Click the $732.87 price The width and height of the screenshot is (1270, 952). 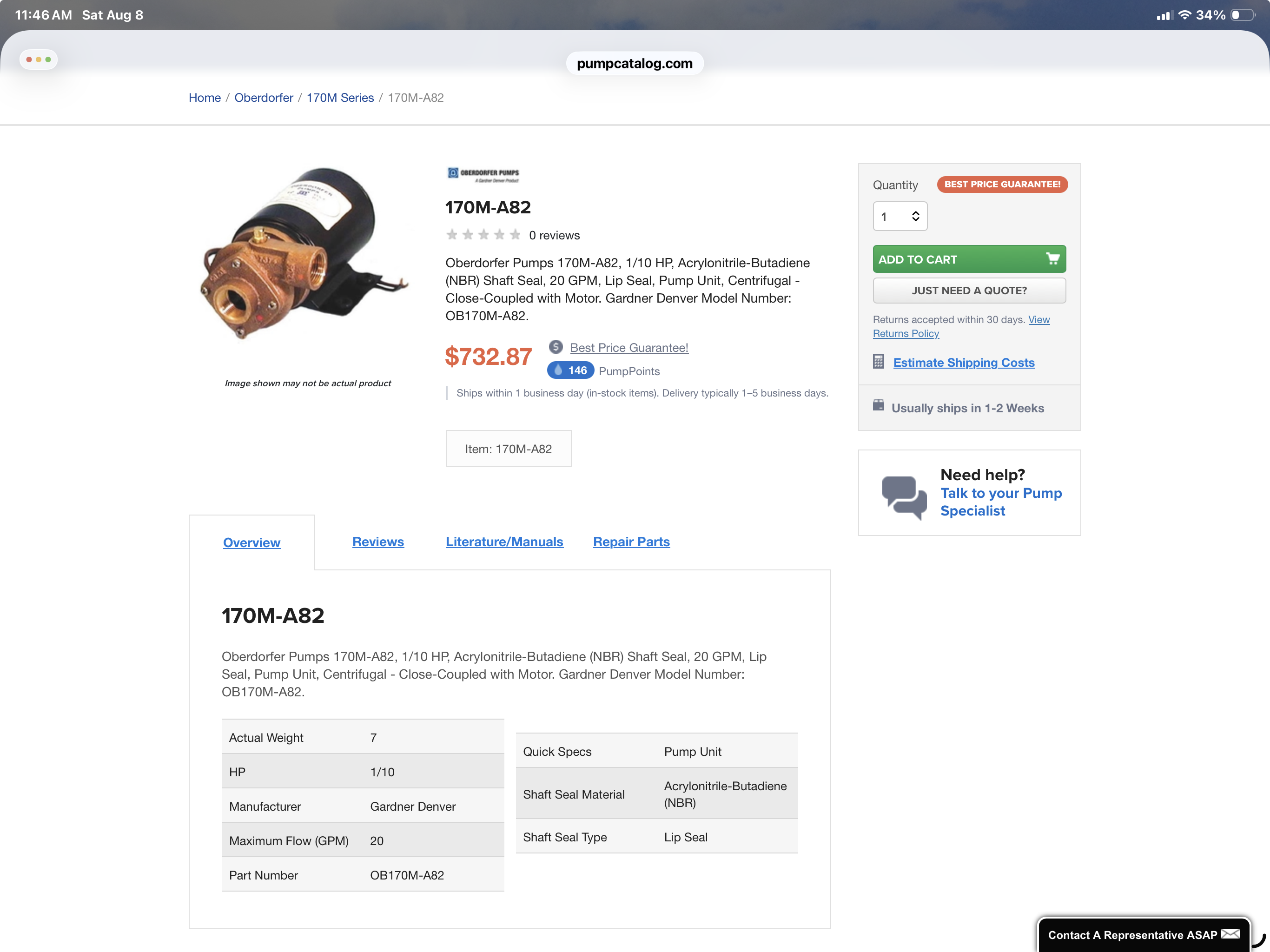pos(488,357)
